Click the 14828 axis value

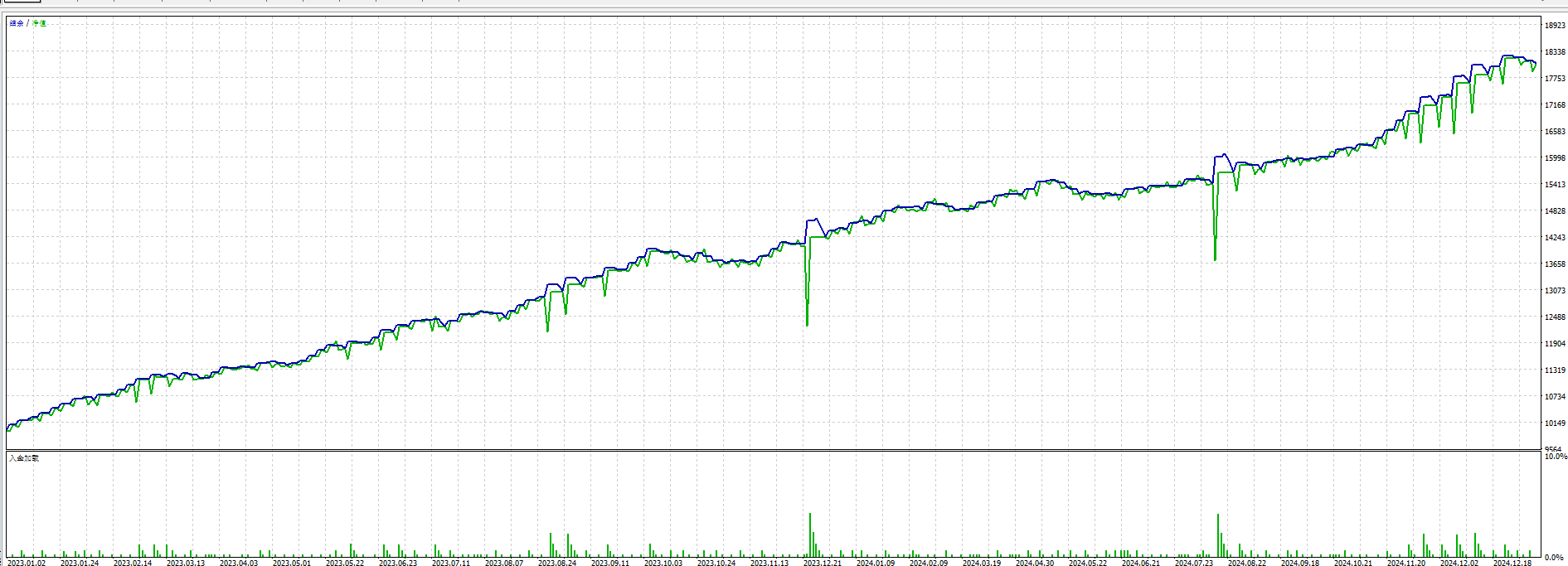(1555, 211)
